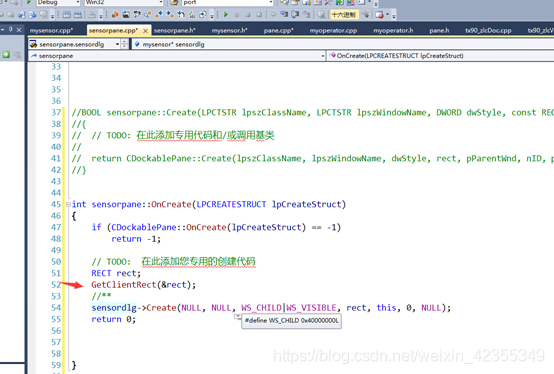Click the grey clock icon before 十六进制
The width and height of the screenshot is (554, 374).
321,14
